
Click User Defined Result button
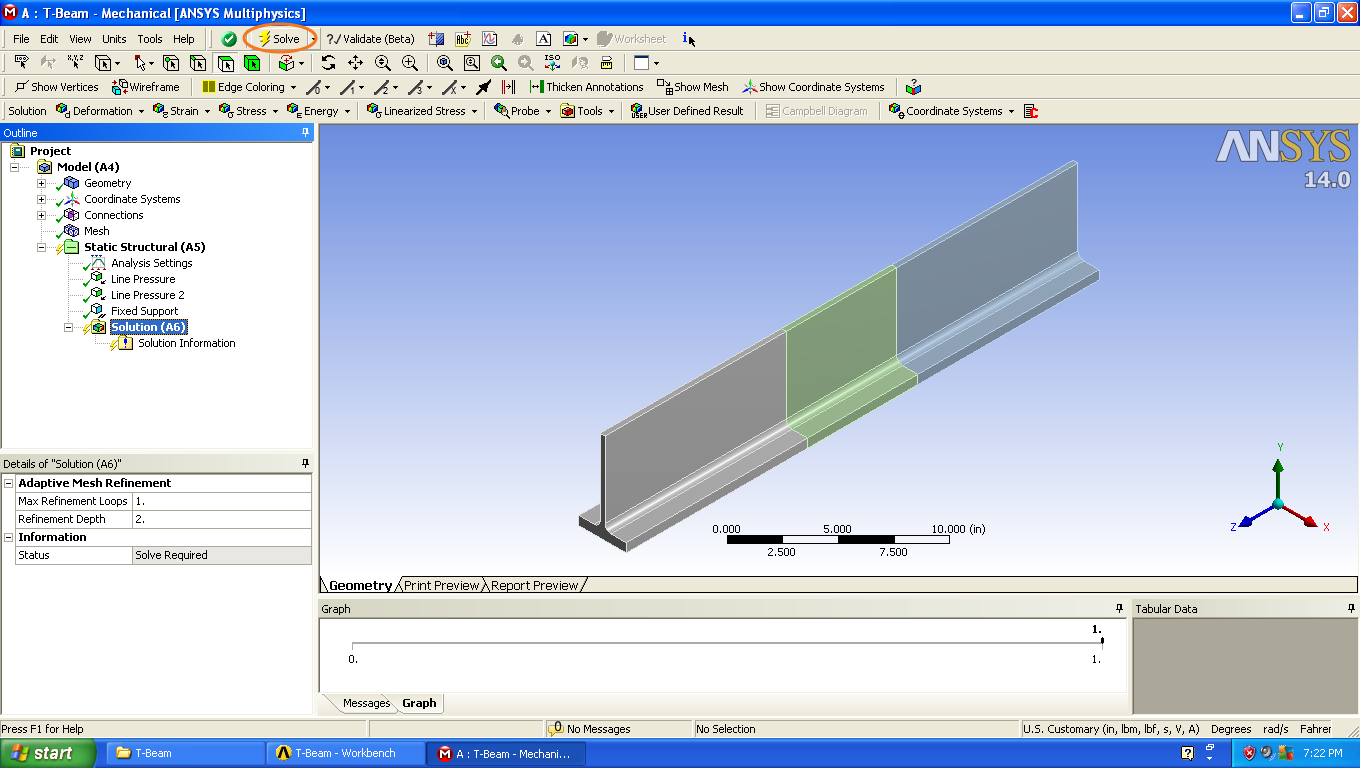pos(687,111)
